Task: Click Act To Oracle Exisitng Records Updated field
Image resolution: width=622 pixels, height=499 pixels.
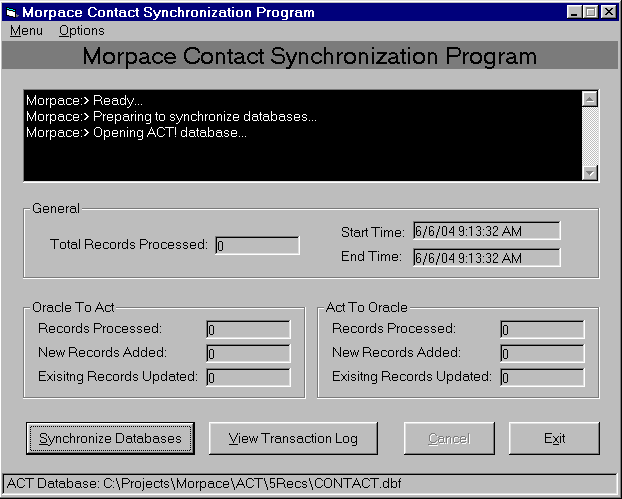Action: tap(542, 377)
